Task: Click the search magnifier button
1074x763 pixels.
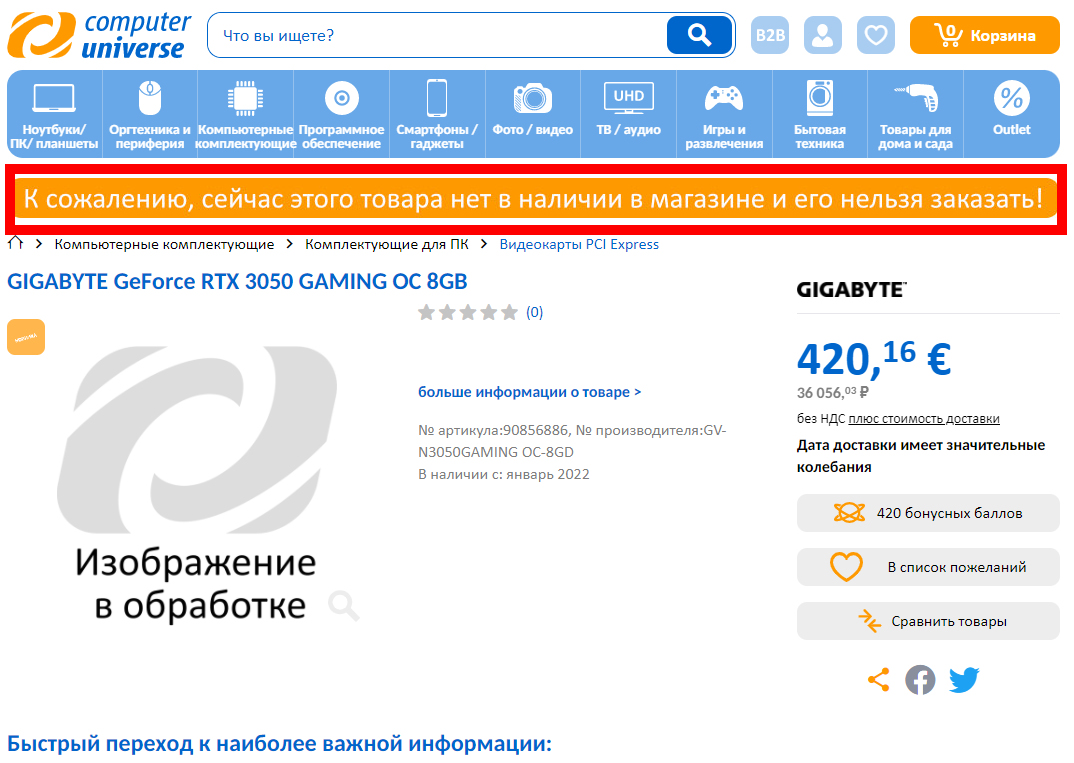Action: tap(699, 35)
